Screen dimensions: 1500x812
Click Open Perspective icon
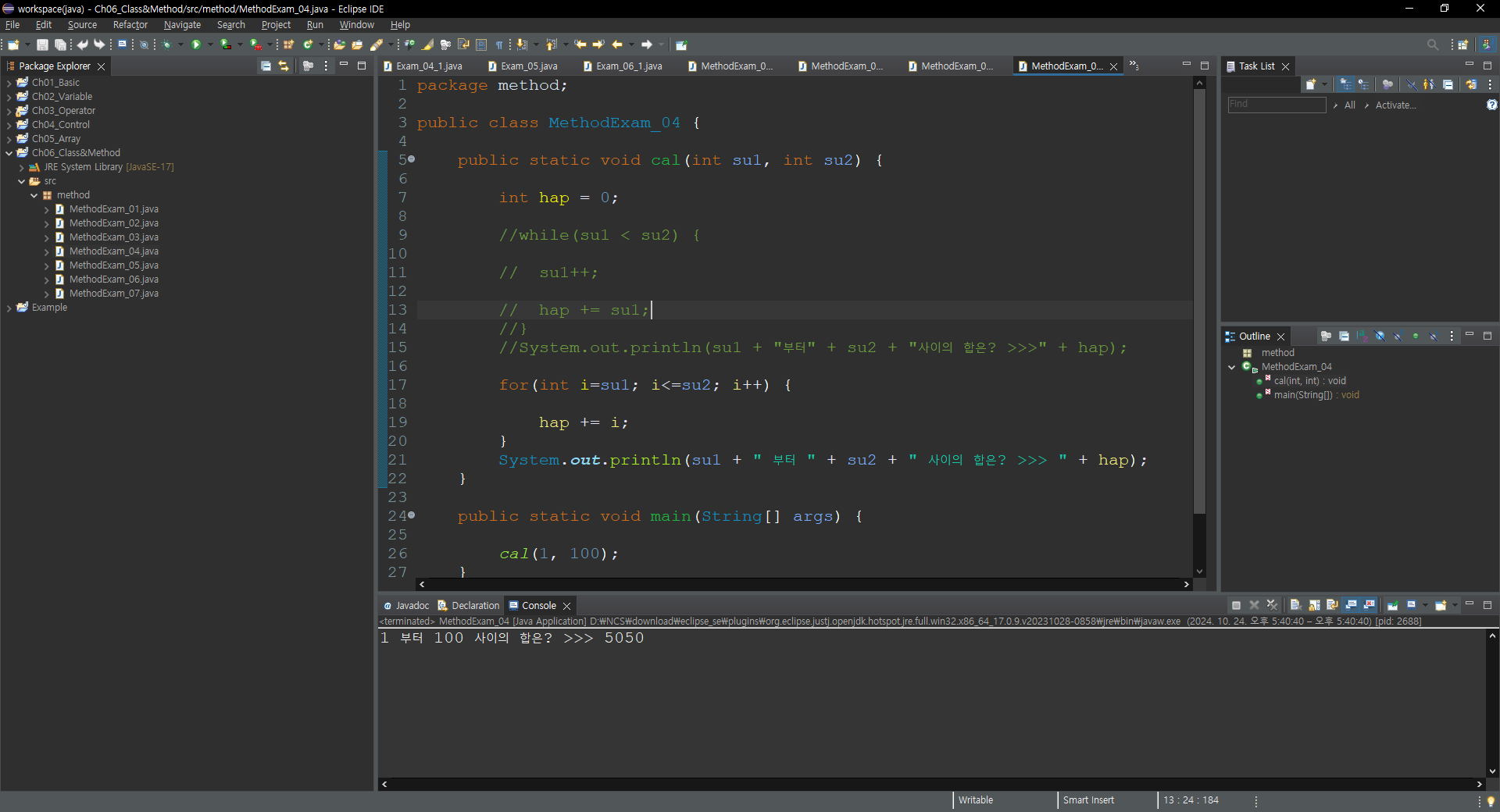1463,45
